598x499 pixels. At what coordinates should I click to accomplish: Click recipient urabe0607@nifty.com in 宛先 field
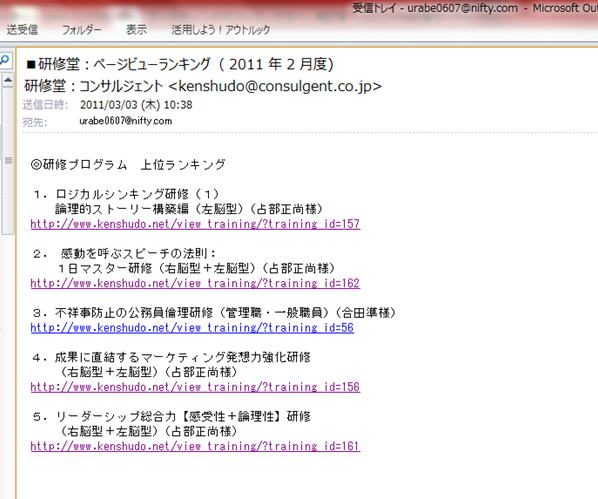125,121
